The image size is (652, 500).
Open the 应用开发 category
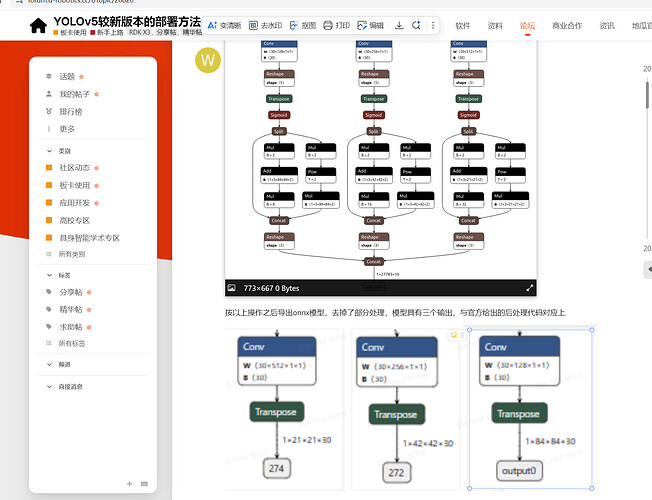pyautogui.click(x=74, y=203)
